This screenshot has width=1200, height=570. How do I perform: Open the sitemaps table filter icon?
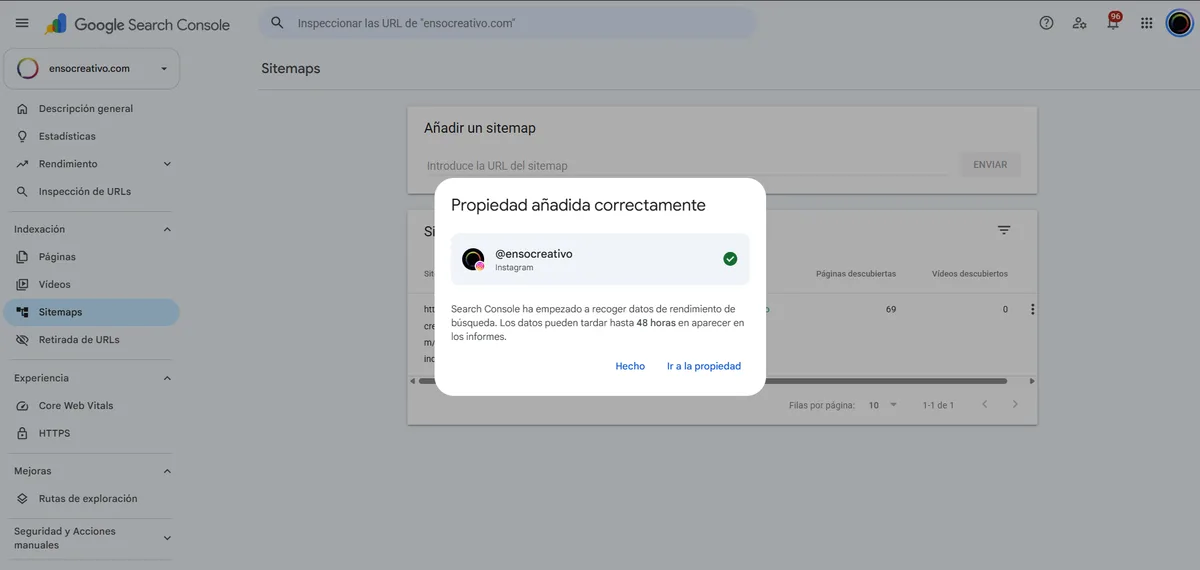pyautogui.click(x=1004, y=230)
